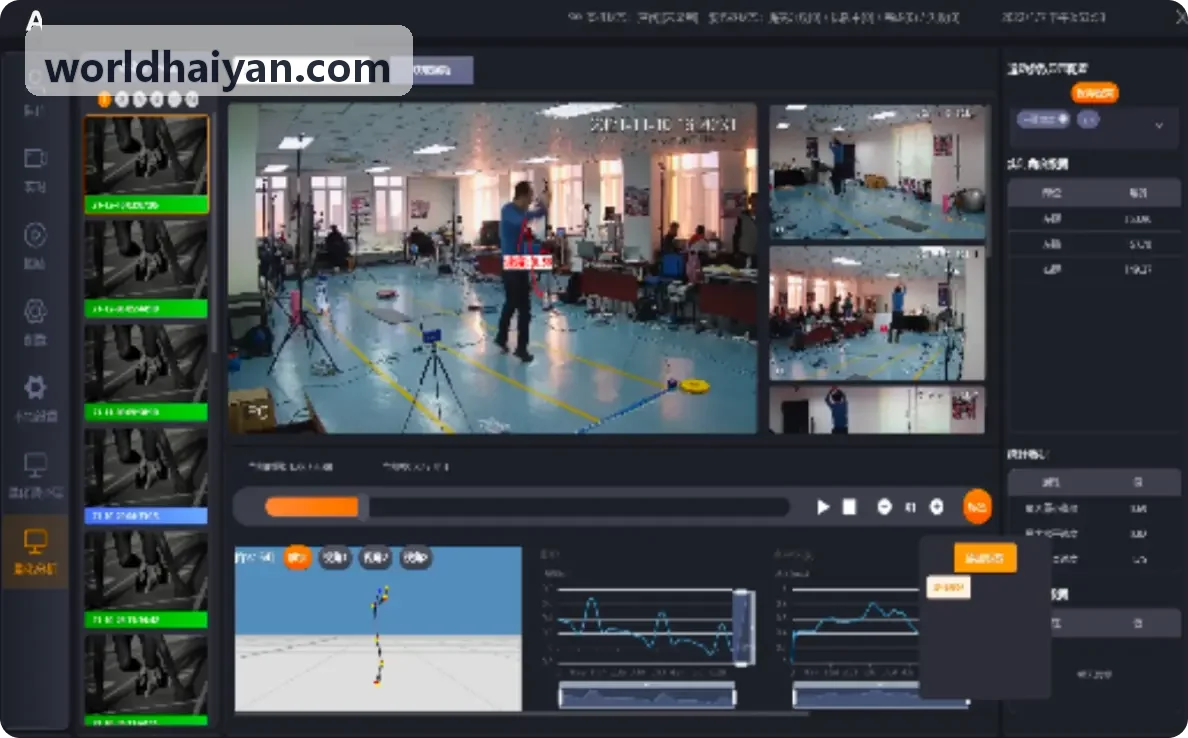The height and width of the screenshot is (738, 1188).
Task: Select the blue-labeled clip thumbnail
Action: pyautogui.click(x=146, y=476)
